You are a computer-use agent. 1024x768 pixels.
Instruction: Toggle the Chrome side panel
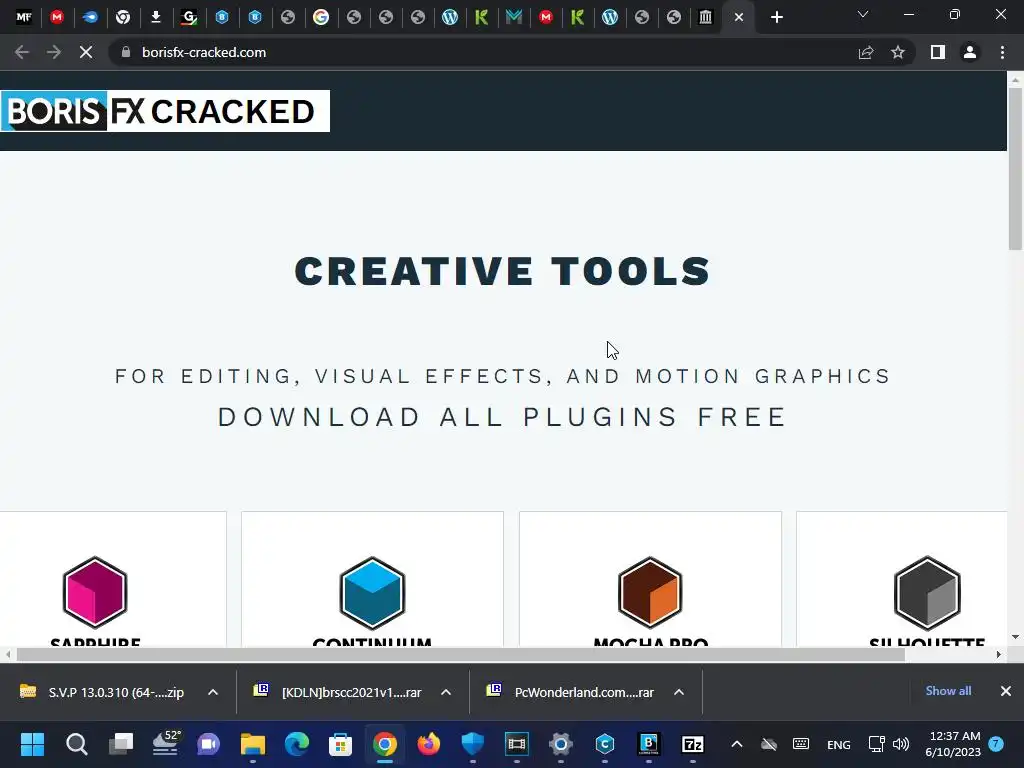938,52
